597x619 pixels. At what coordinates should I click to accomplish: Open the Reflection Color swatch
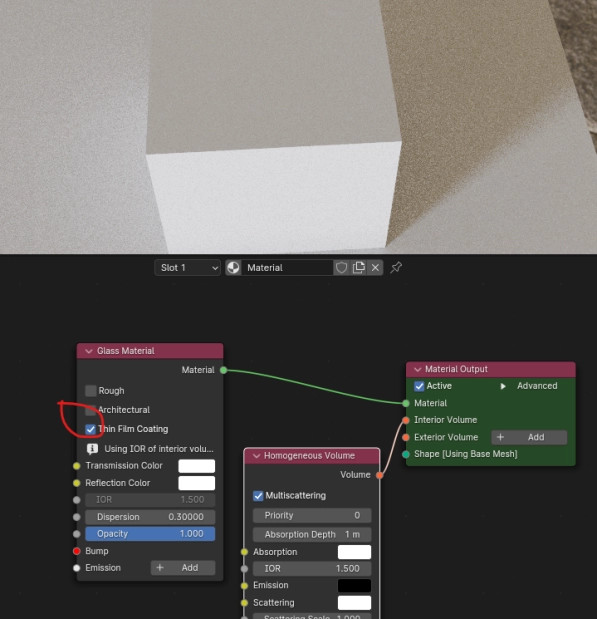coord(197,483)
